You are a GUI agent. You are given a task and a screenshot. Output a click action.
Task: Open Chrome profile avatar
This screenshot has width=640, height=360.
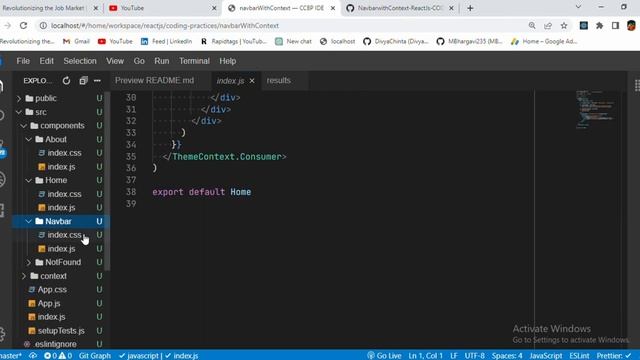tap(631, 25)
